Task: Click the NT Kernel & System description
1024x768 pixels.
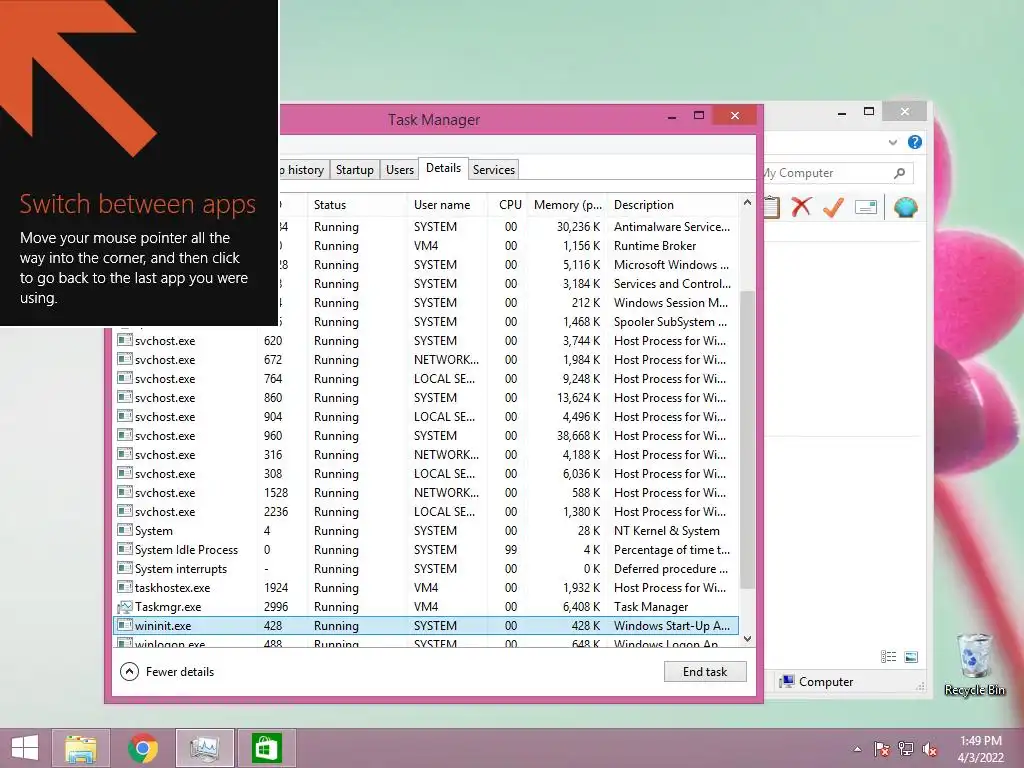Action: [x=667, y=531]
